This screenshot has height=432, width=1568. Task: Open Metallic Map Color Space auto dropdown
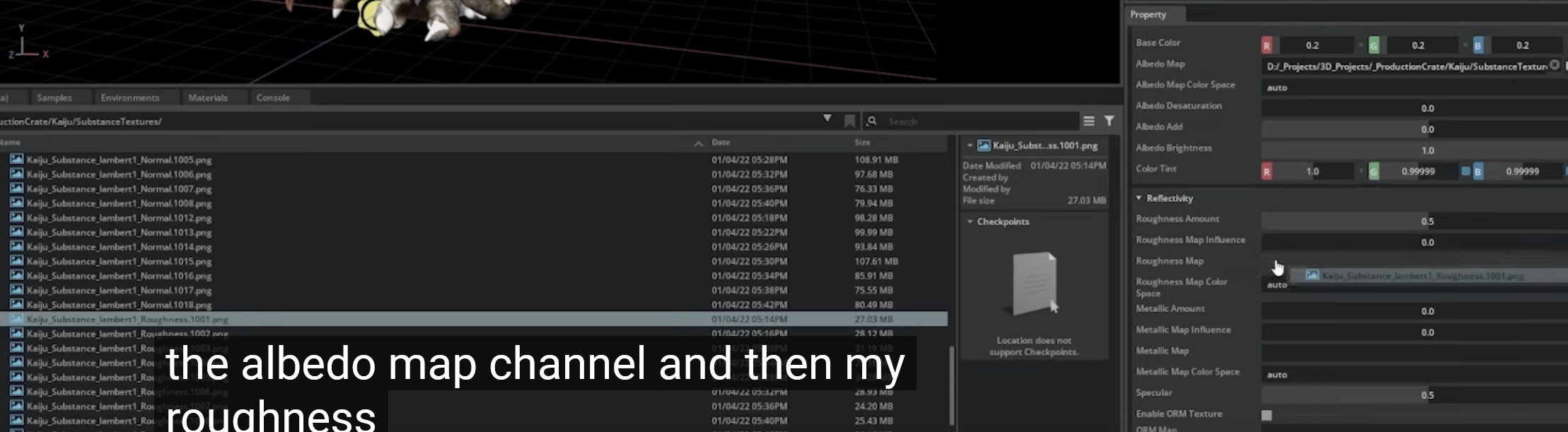(1415, 374)
